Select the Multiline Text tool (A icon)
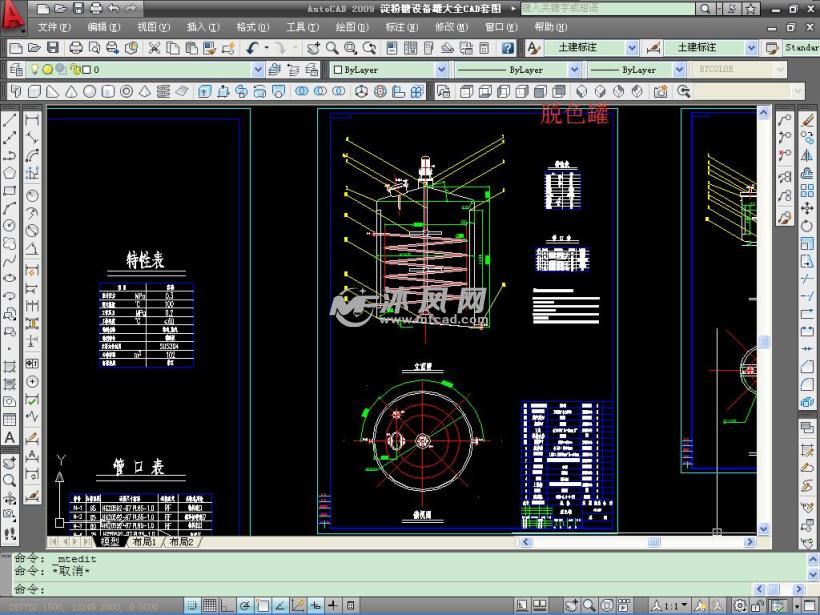Viewport: 820px width, 615px height. pos(10,438)
